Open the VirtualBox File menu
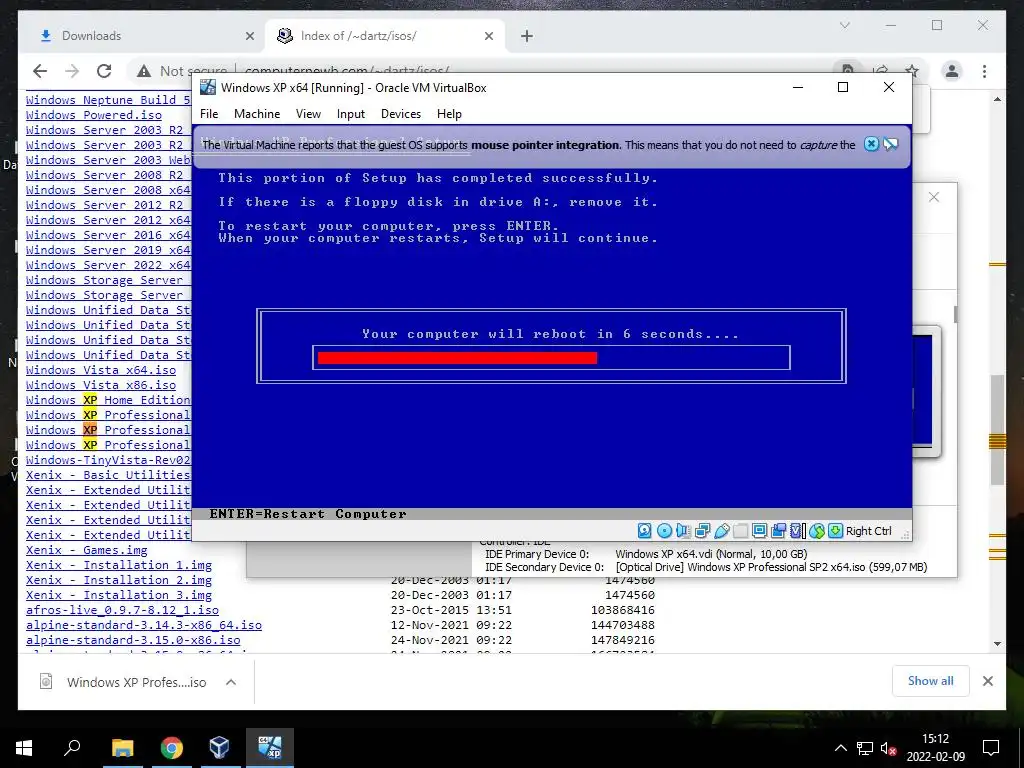The image size is (1024, 768). pos(209,114)
